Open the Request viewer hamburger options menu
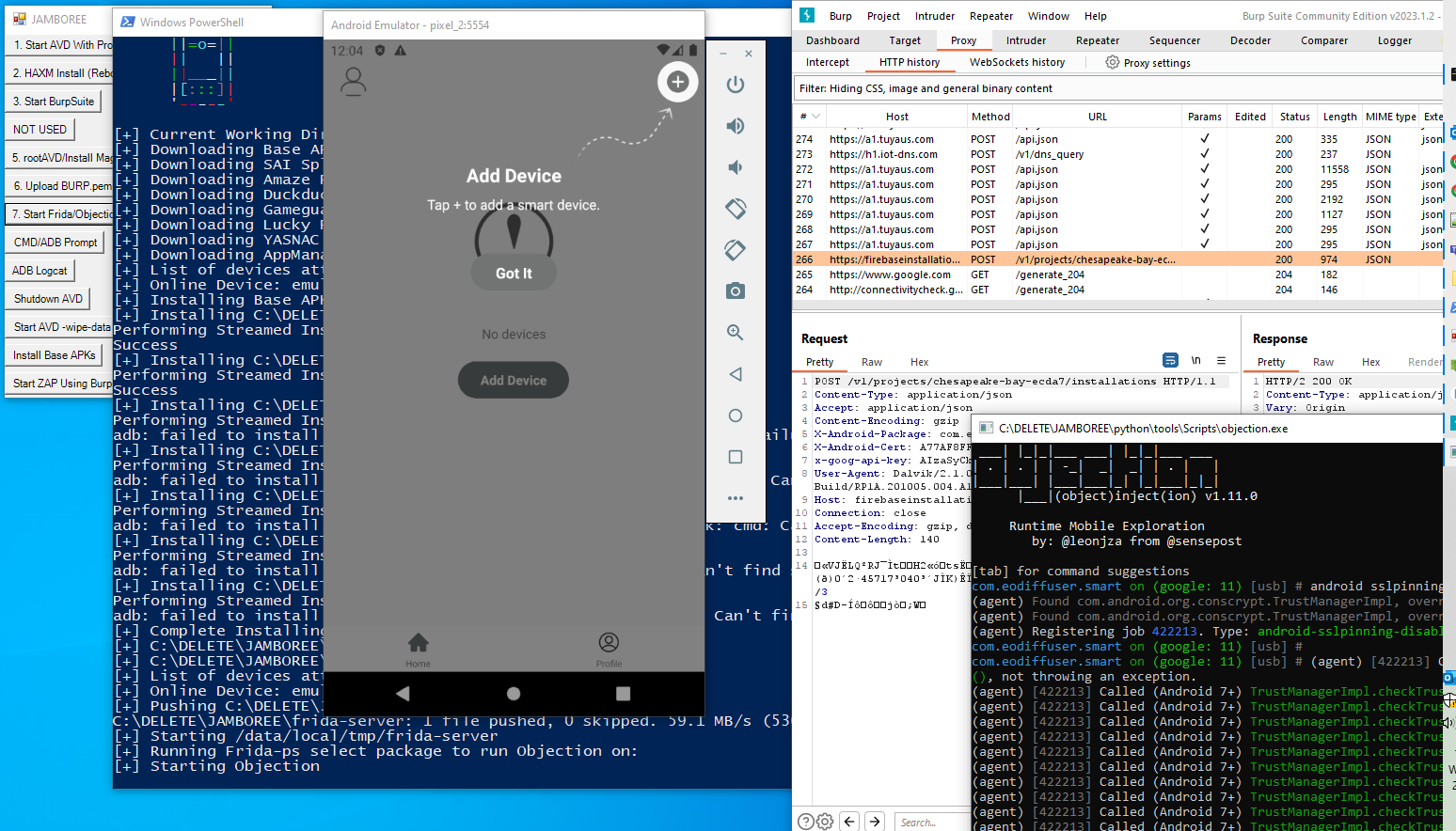The height and width of the screenshot is (831, 1456). tap(1221, 361)
